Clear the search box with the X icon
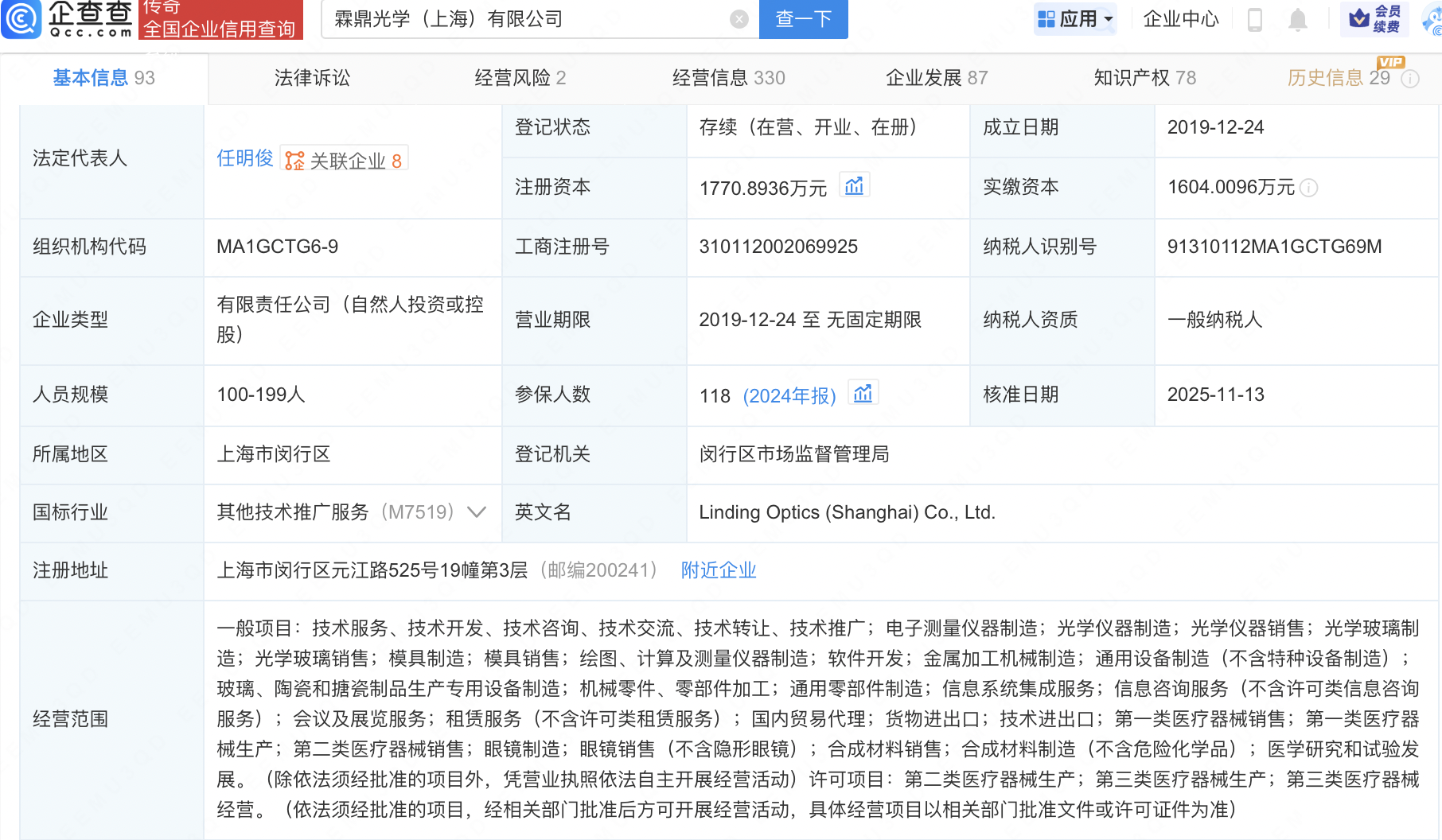Viewport: 1442px width, 840px height. pyautogui.click(x=739, y=19)
